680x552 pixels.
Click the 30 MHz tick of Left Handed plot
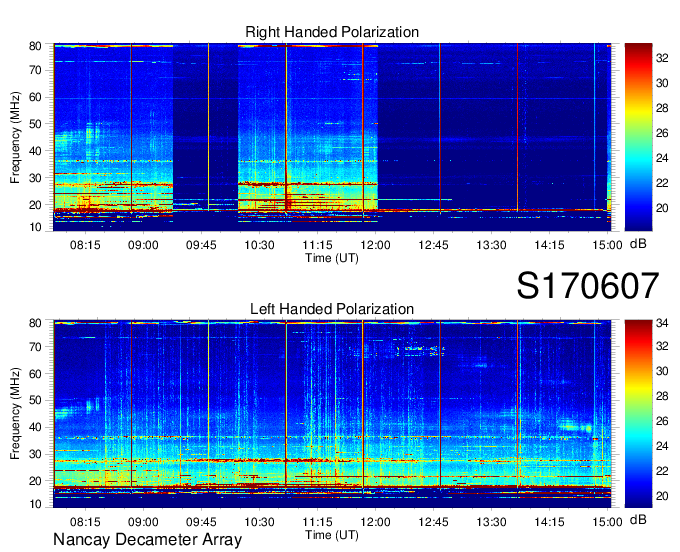tap(35, 454)
